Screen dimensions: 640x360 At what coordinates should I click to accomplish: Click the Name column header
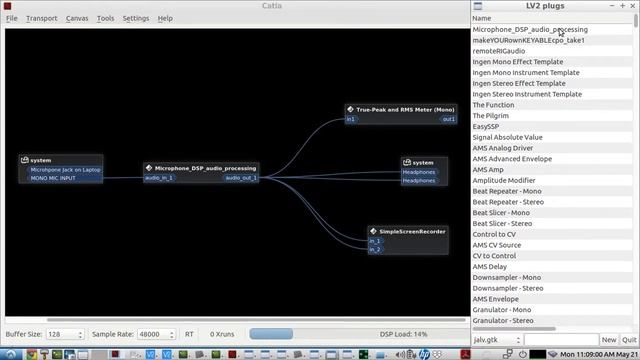(x=552, y=18)
